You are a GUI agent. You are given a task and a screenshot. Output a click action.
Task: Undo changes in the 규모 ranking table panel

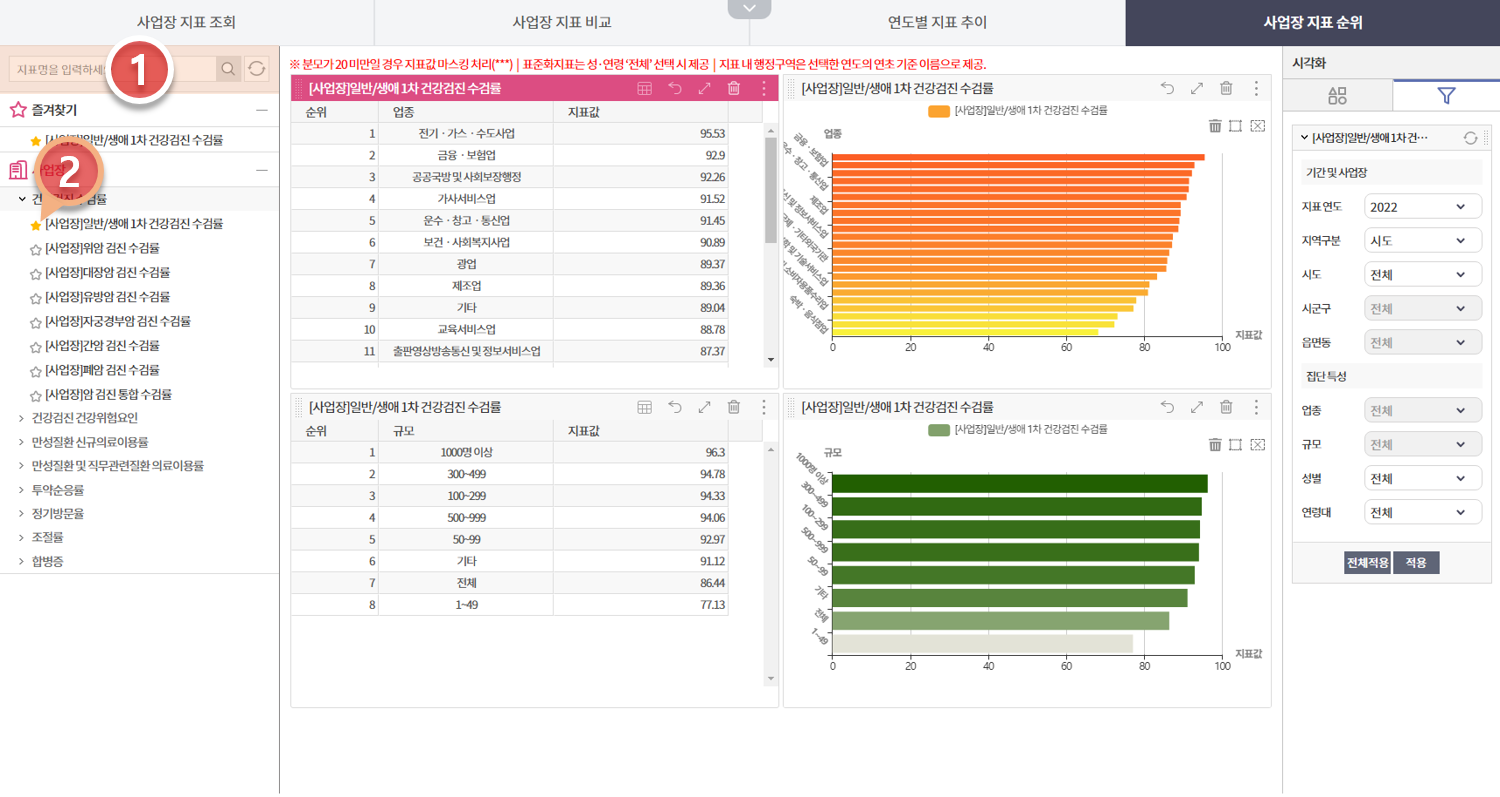coord(675,407)
